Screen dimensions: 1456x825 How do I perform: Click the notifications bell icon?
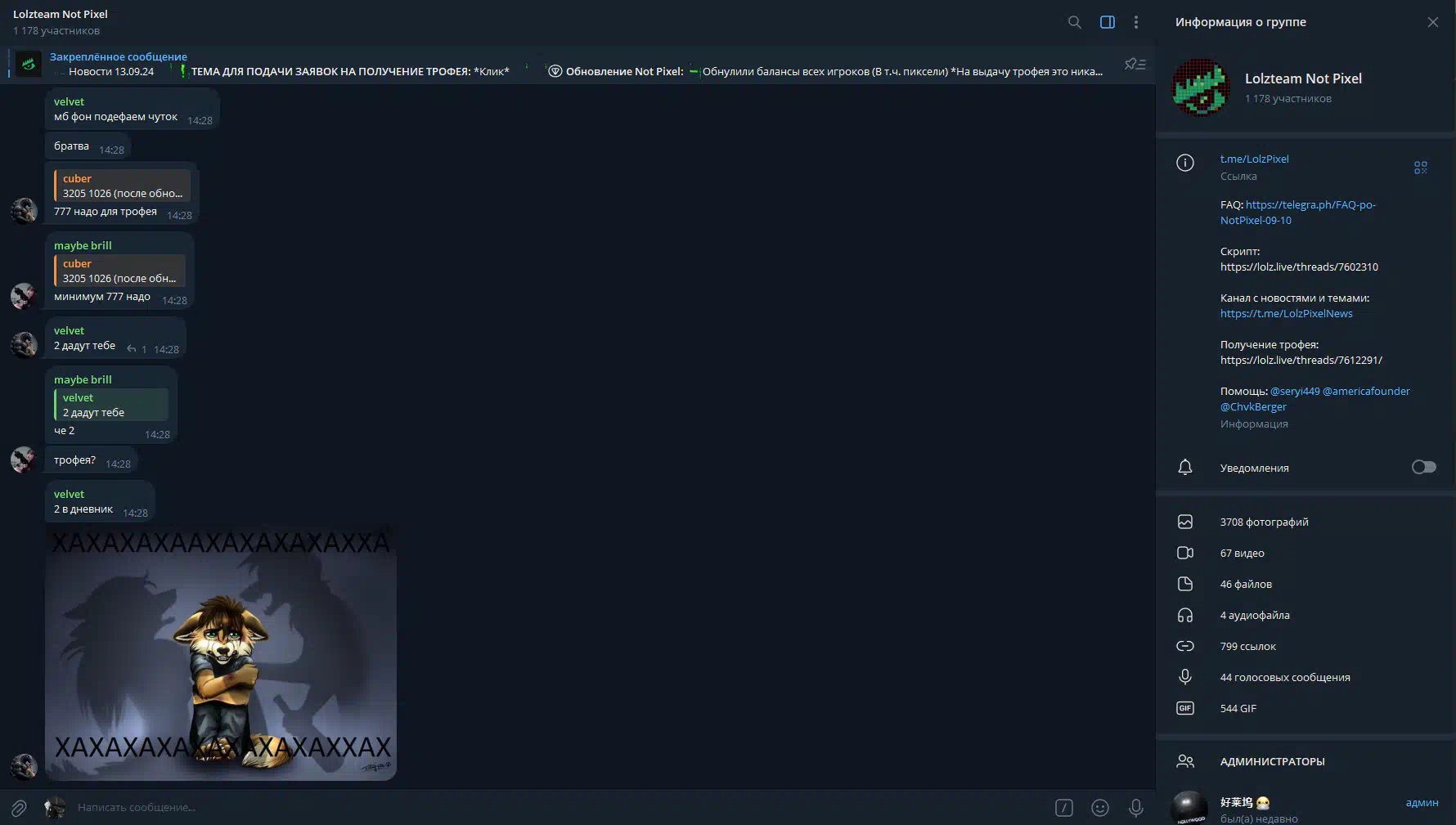tap(1185, 467)
